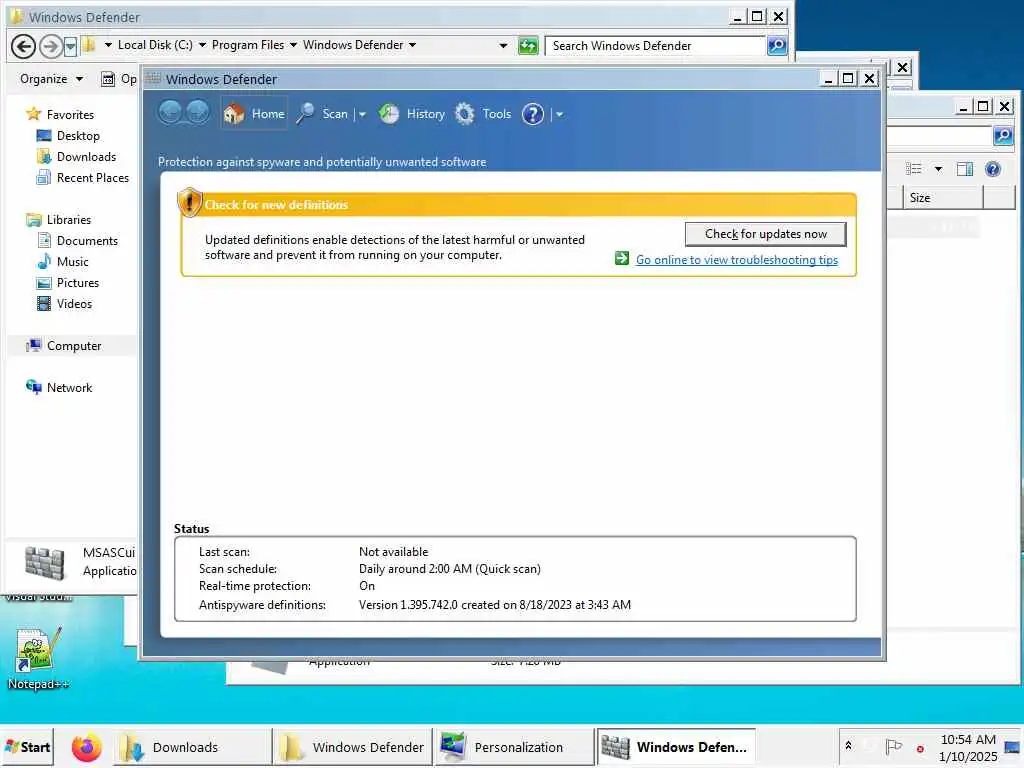
Task: Expand Program Files breadcrumb arrow
Action: click(x=293, y=45)
